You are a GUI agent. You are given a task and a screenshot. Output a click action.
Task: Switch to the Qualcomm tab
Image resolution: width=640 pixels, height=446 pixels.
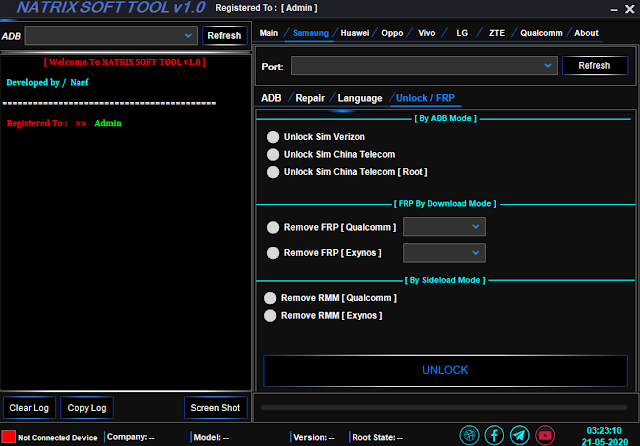click(x=541, y=33)
